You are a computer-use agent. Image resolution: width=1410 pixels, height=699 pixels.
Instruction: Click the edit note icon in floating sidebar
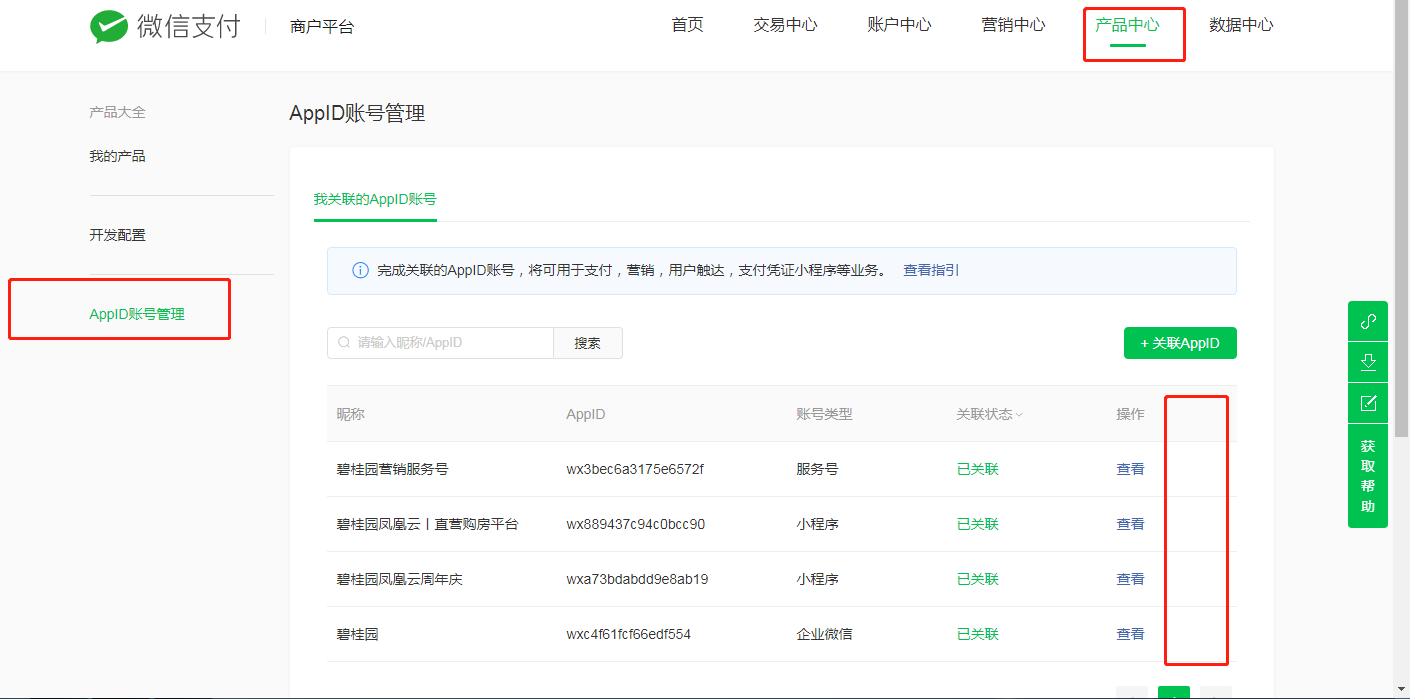click(x=1368, y=403)
